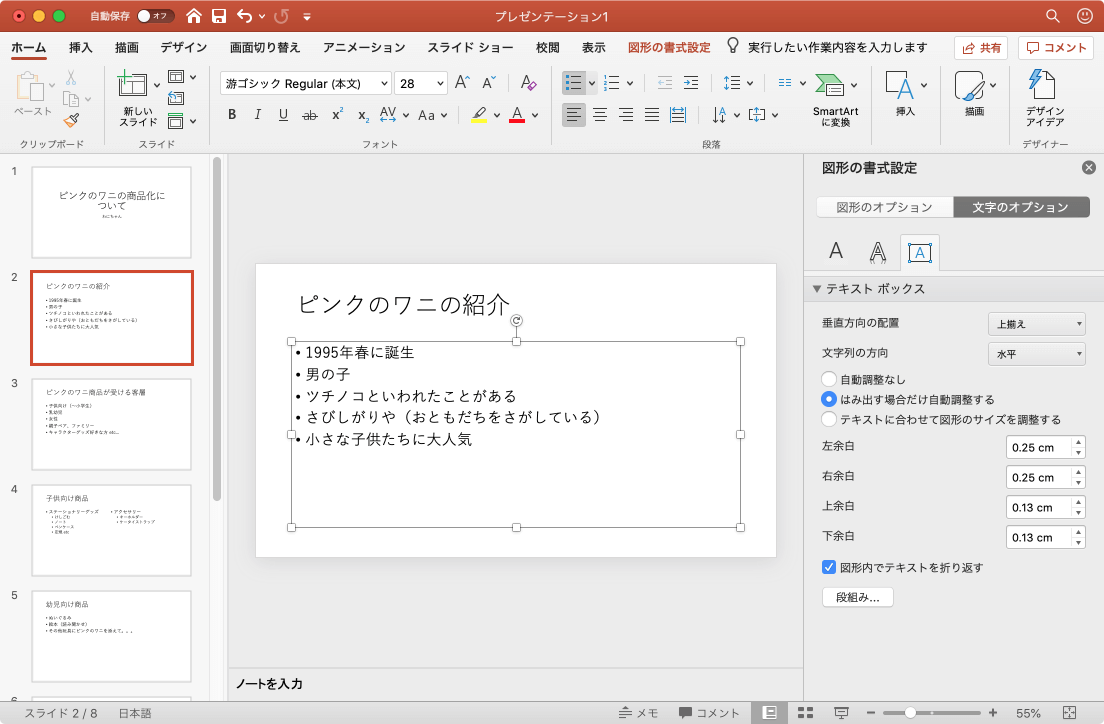This screenshot has height=724, width=1104.
Task: Select slide 3 thumbnail
Action: coord(111,424)
